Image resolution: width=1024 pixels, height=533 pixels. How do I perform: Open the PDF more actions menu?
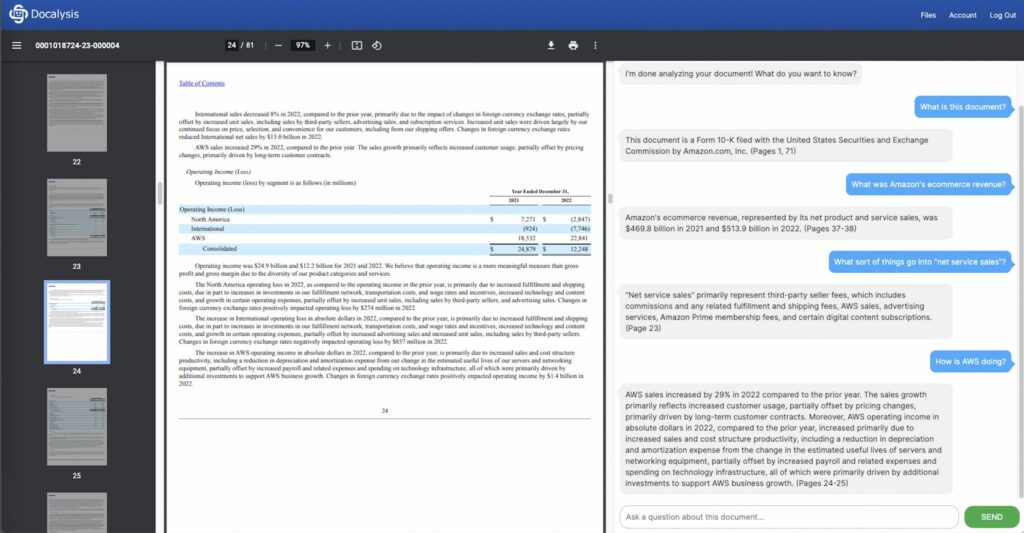(595, 45)
